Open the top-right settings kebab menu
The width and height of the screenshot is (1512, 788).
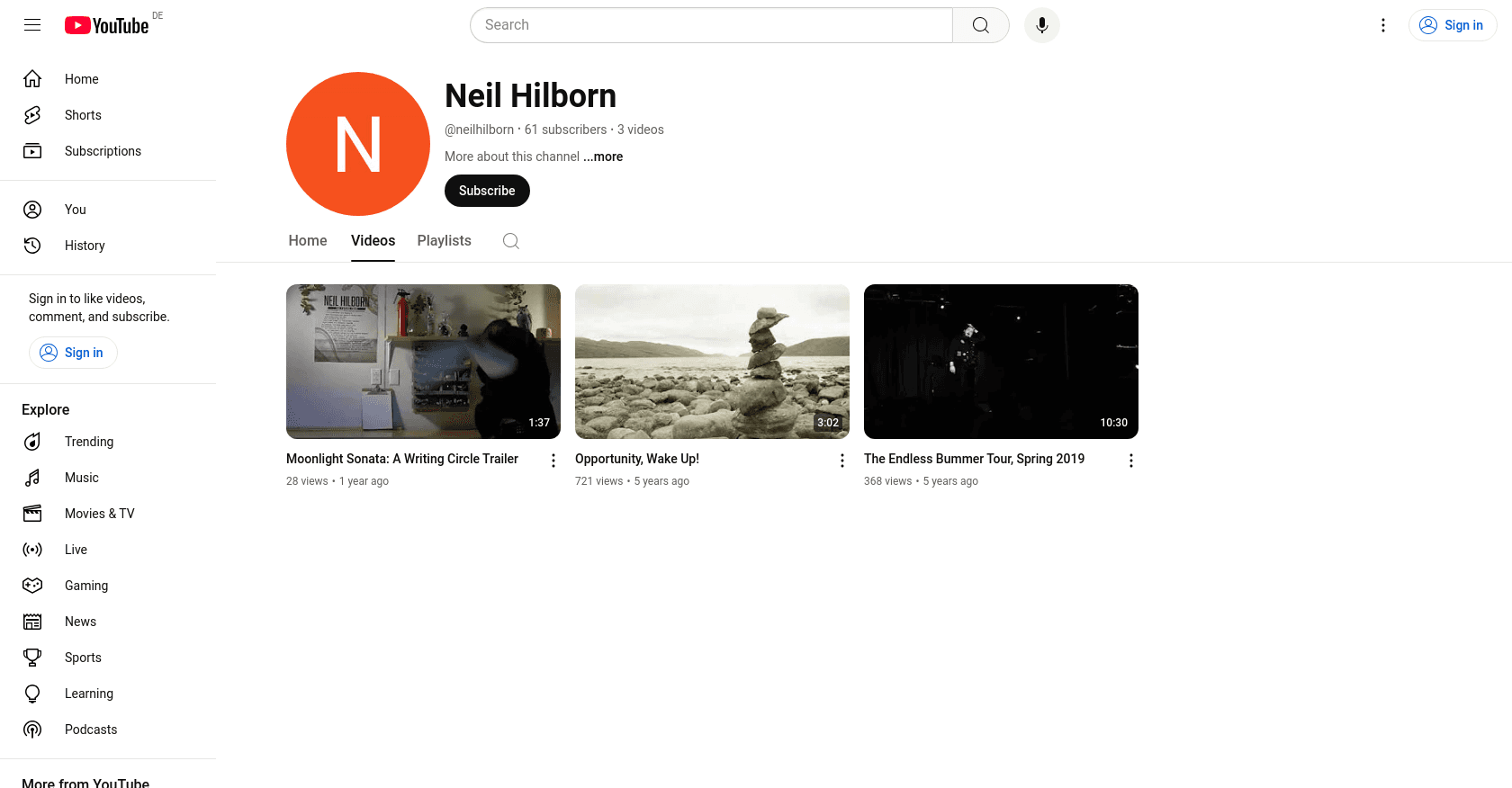point(1383,25)
